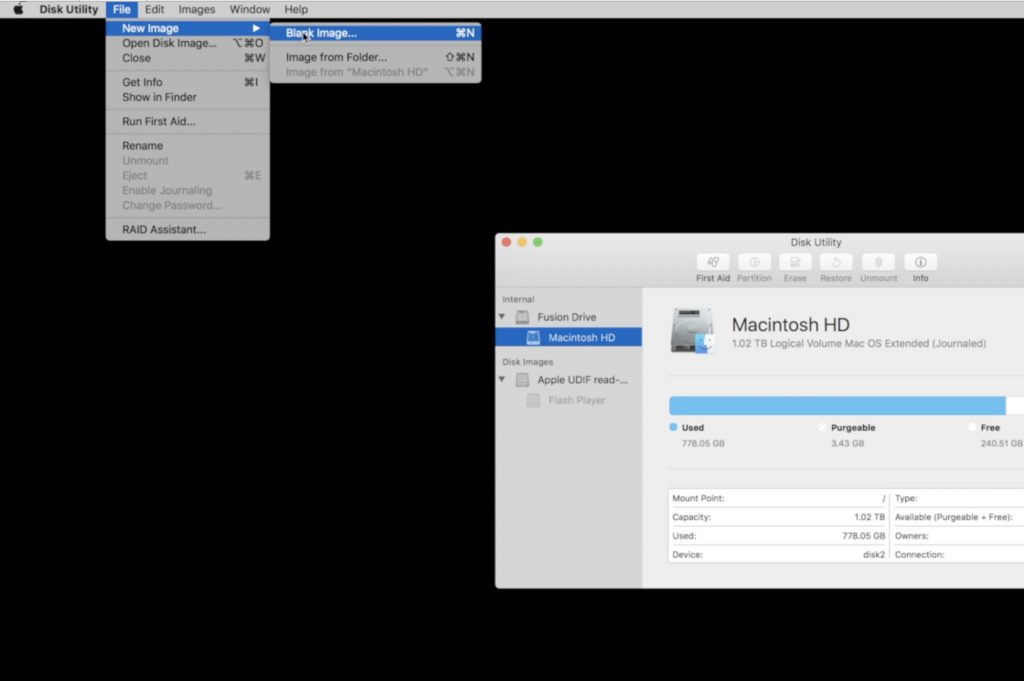
Task: Click the Unmount toolbar icon
Action: [878, 262]
